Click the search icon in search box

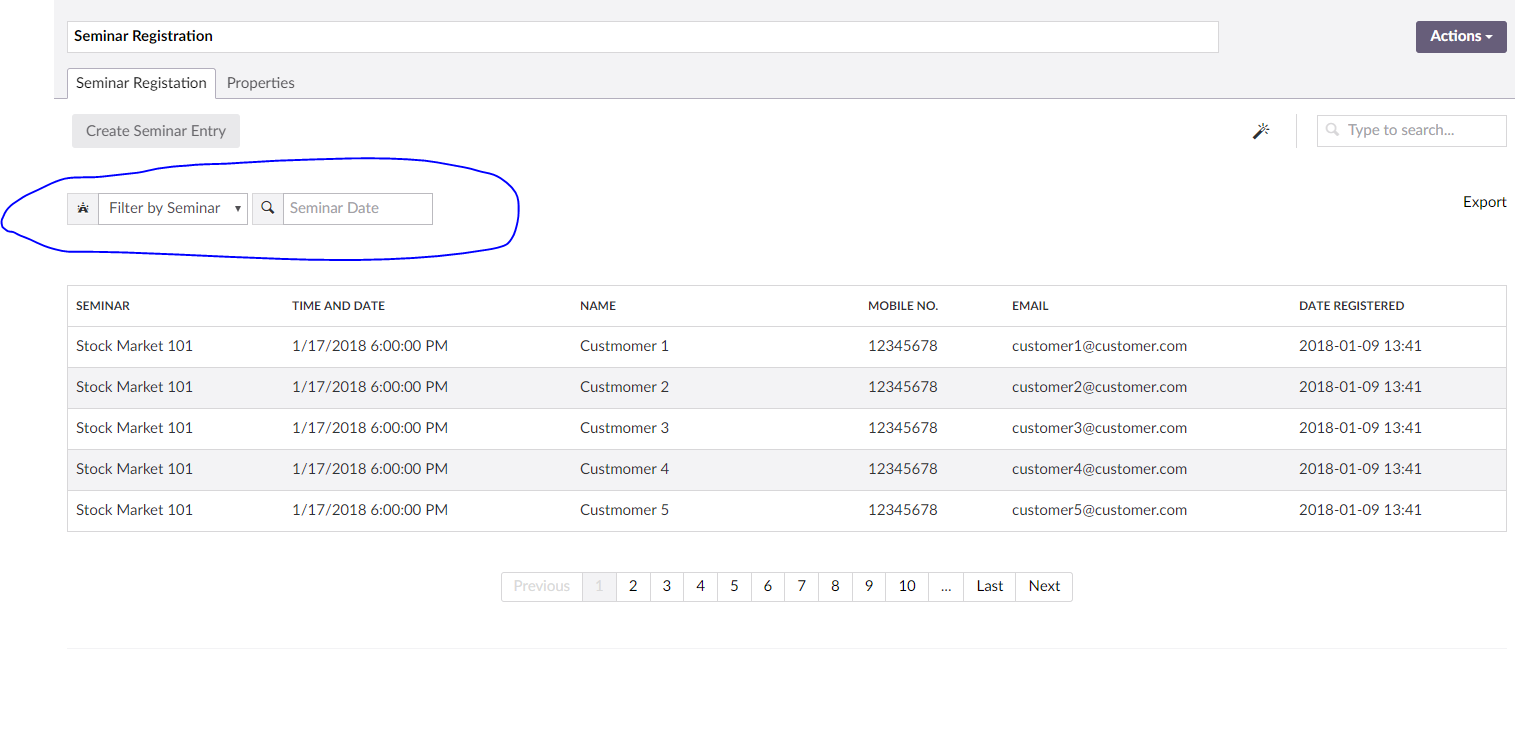[1332, 131]
